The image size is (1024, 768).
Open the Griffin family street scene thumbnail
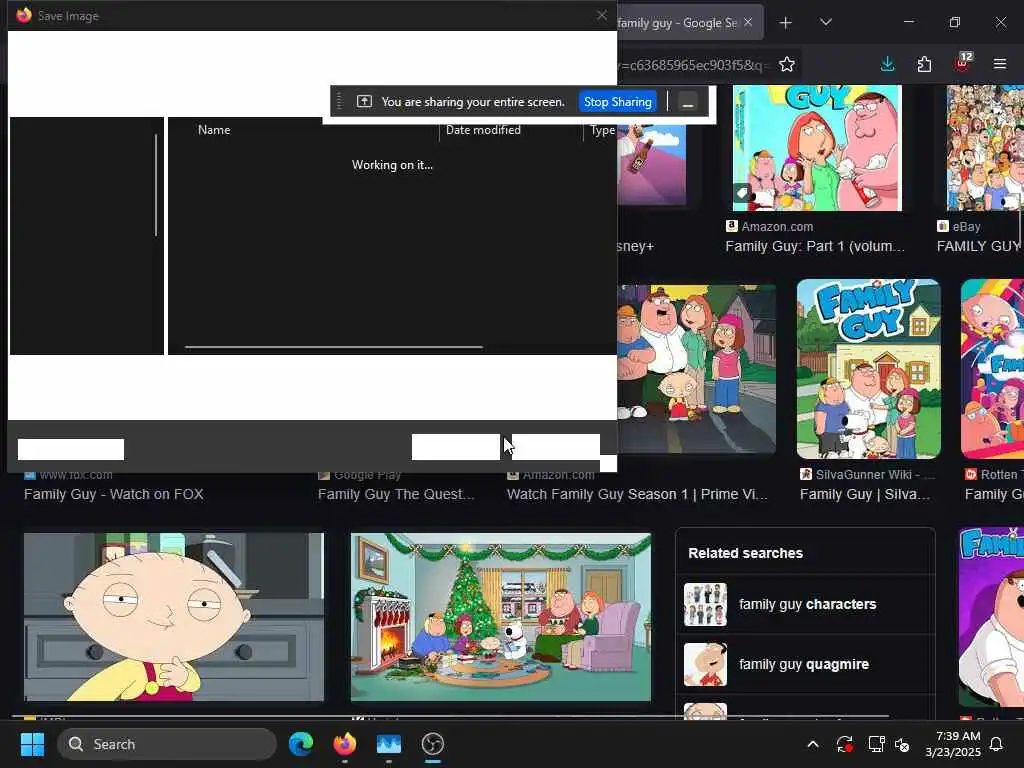(696, 369)
